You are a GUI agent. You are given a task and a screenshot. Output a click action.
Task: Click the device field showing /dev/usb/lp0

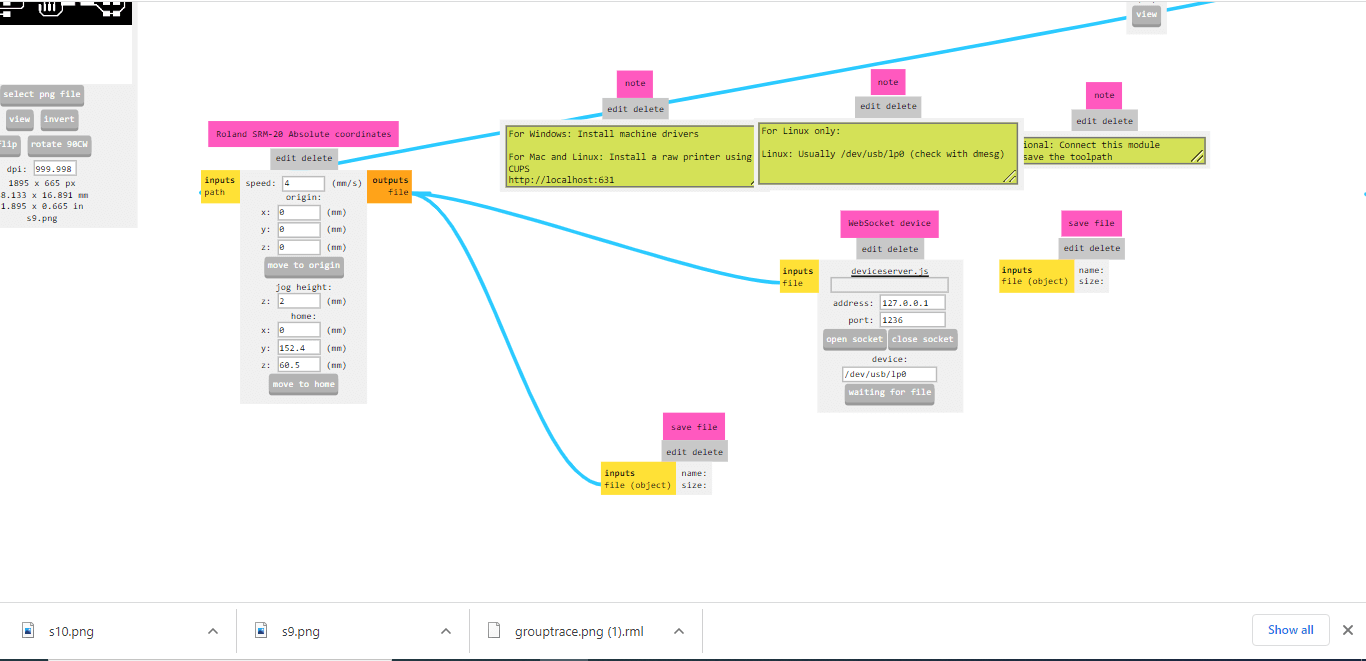tap(890, 374)
